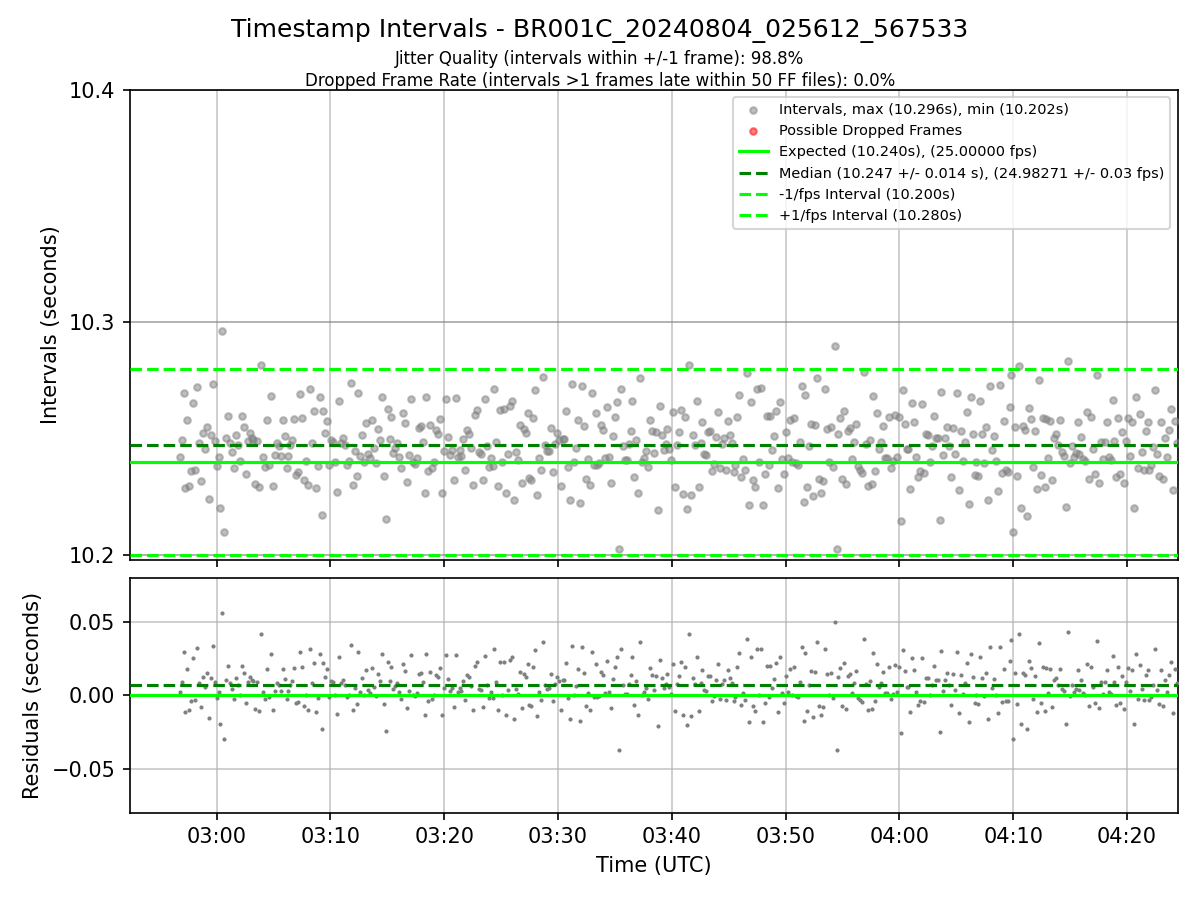Click the '03:50' time tick label
This screenshot has width=1200, height=900.
785,834
